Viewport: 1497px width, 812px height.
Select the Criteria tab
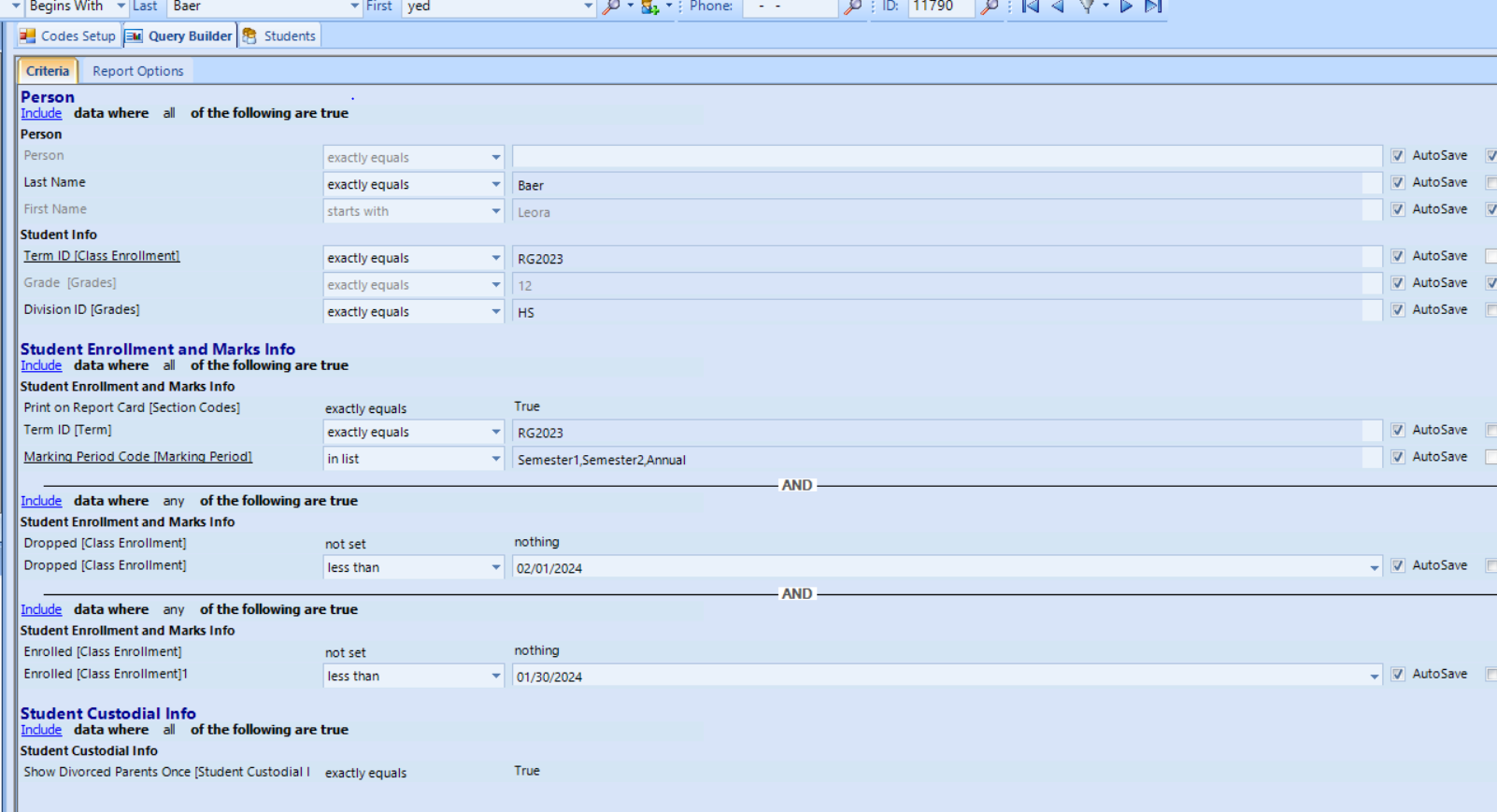coord(48,71)
